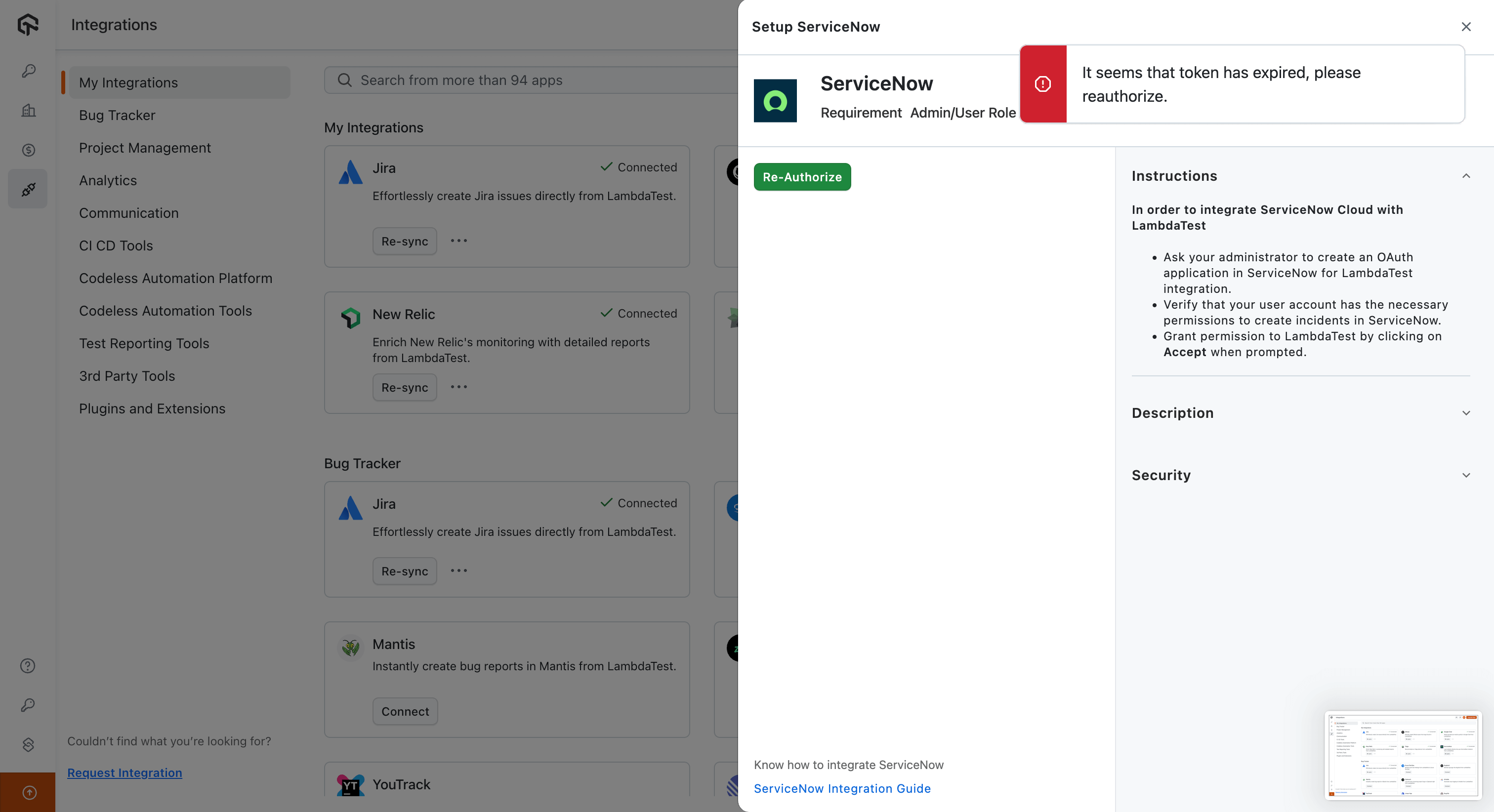Select the integrations plug sidebar icon
The height and width of the screenshot is (812, 1494).
[x=28, y=189]
